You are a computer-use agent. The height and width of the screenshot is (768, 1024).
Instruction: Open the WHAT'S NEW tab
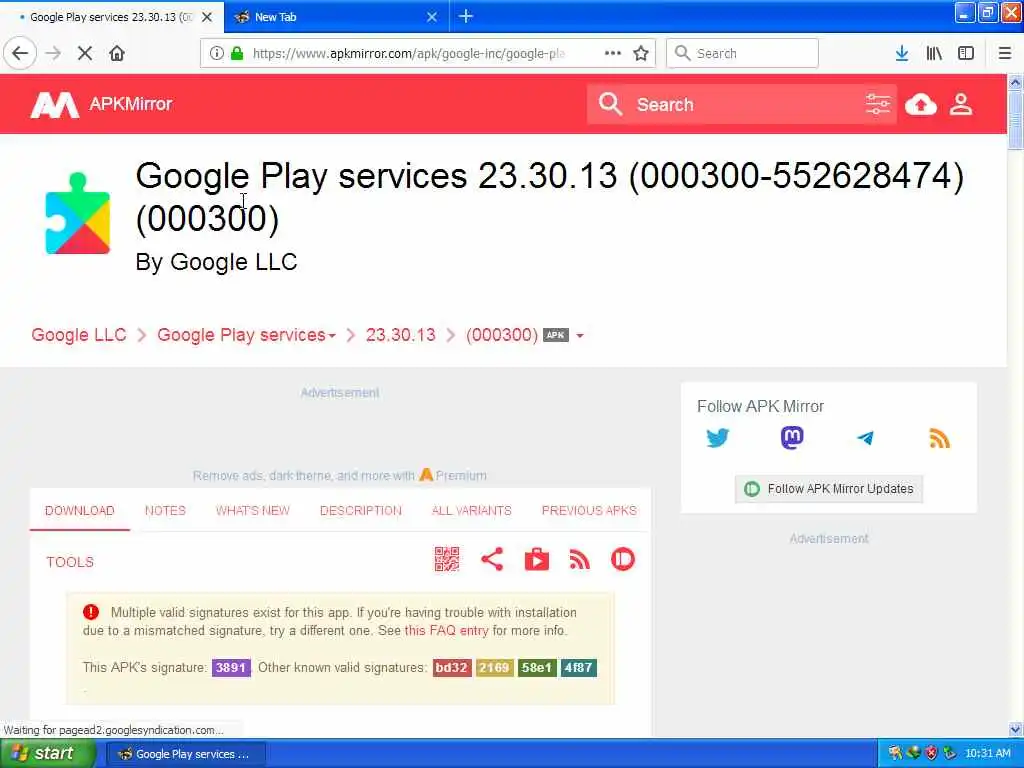[x=253, y=511]
